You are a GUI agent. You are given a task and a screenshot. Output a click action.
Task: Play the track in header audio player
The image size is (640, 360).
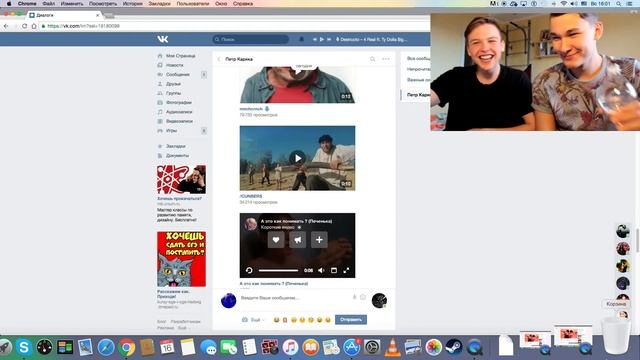(x=322, y=39)
